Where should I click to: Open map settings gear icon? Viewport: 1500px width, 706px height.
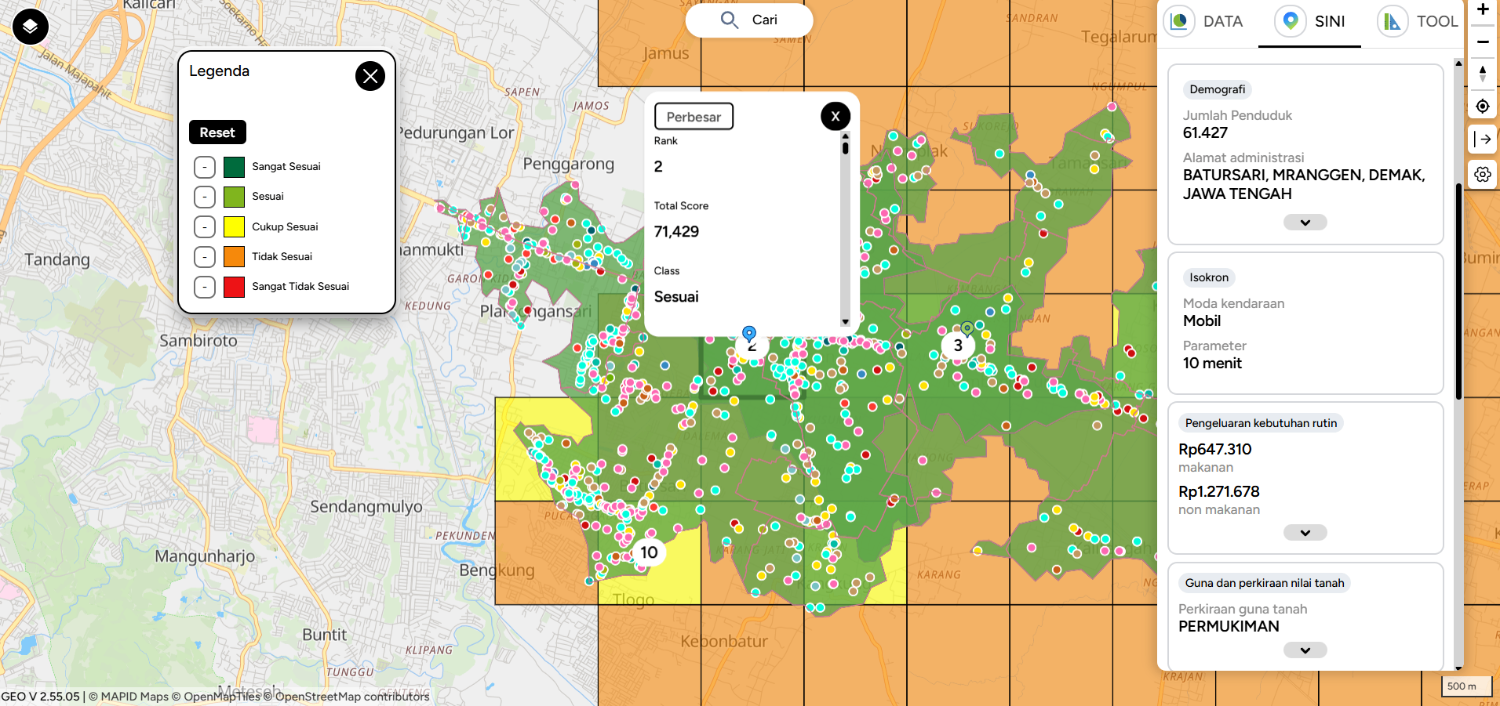tap(1482, 174)
